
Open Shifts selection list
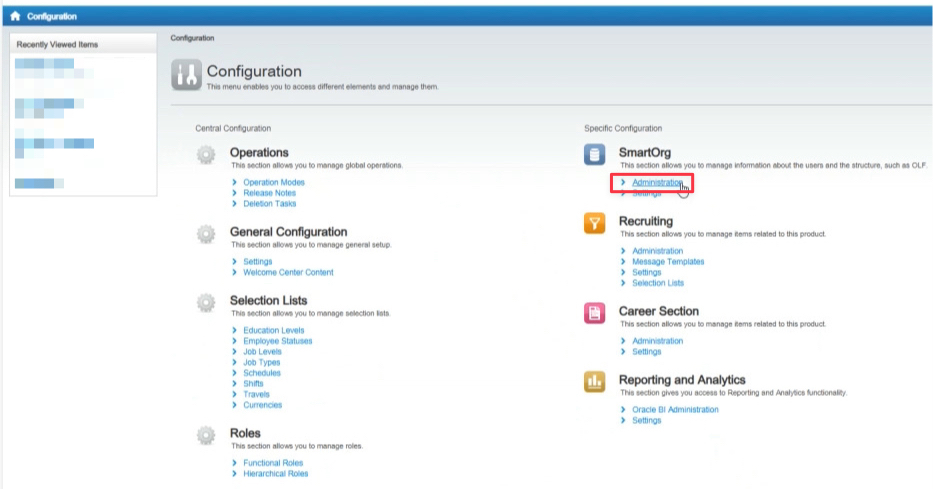click(253, 384)
